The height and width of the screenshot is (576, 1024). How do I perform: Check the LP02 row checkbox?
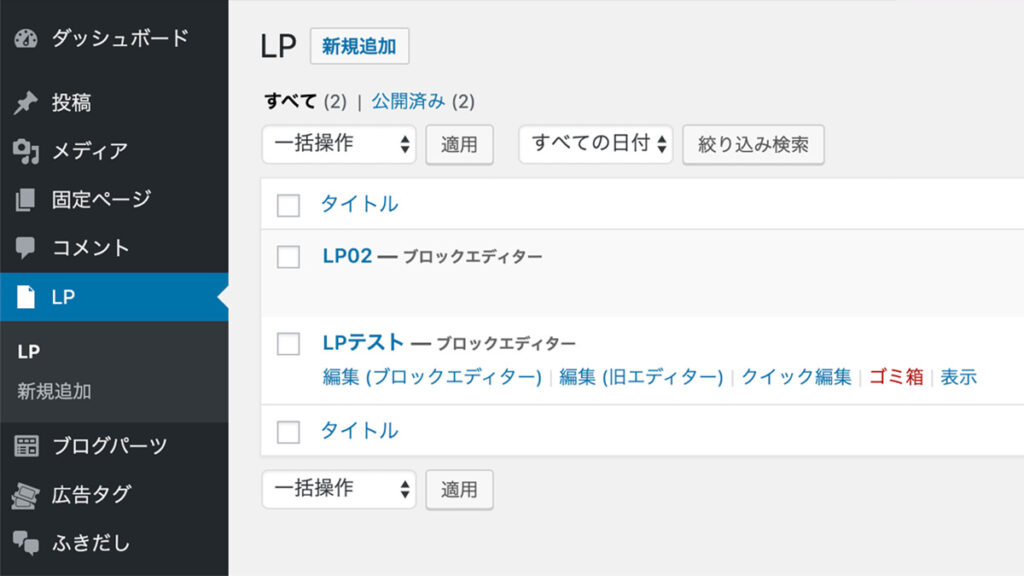(x=288, y=257)
